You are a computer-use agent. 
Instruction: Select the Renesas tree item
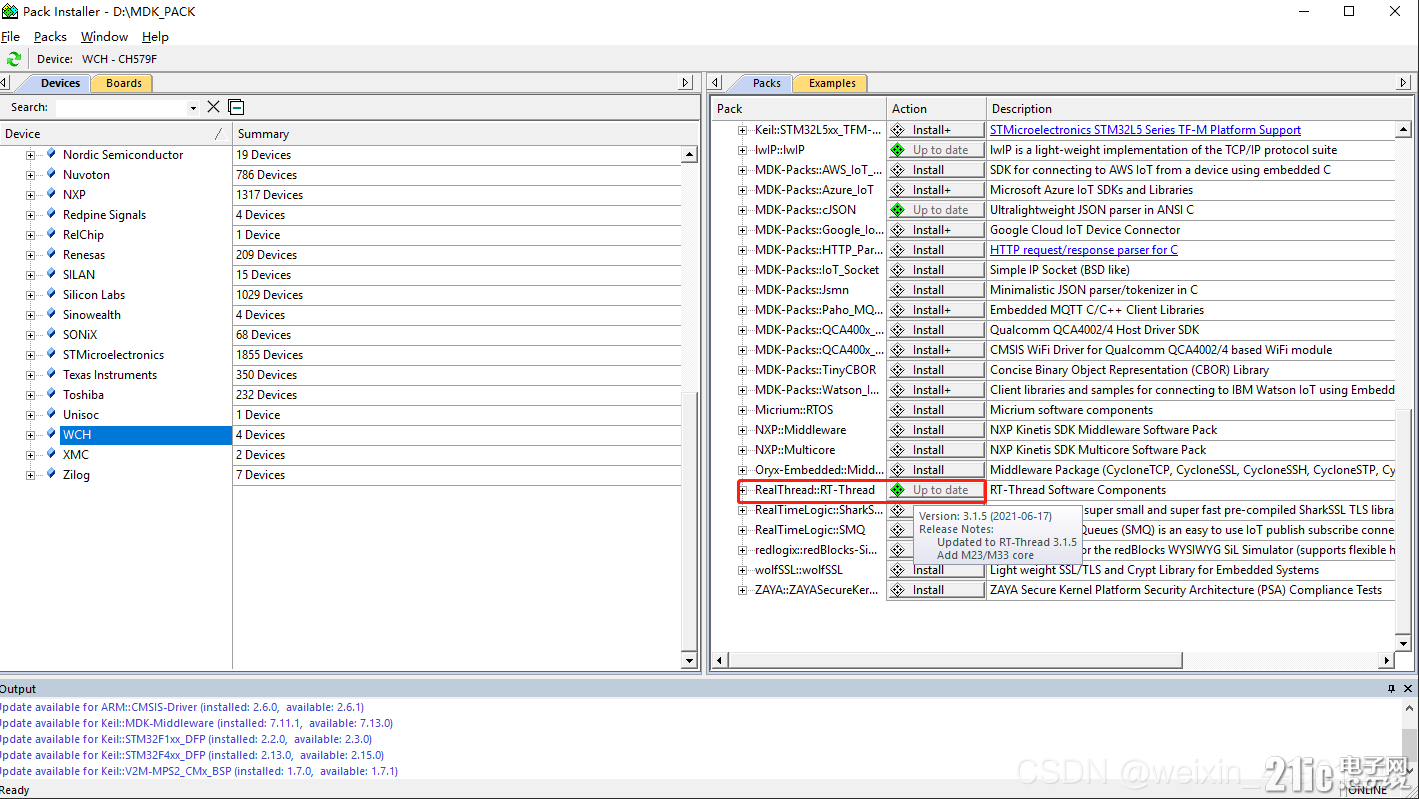point(83,255)
